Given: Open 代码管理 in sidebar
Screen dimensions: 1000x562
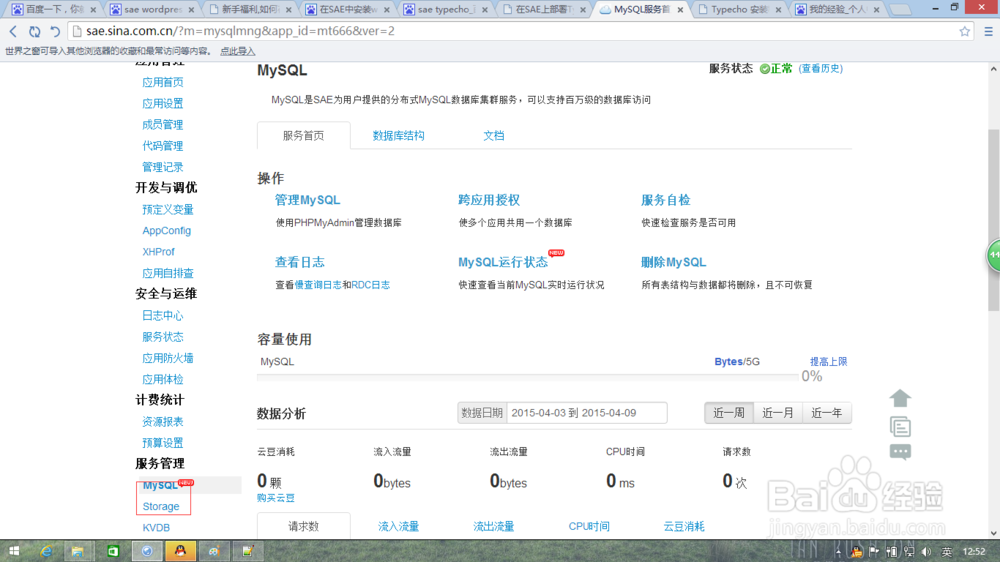Looking at the screenshot, I should [x=163, y=145].
